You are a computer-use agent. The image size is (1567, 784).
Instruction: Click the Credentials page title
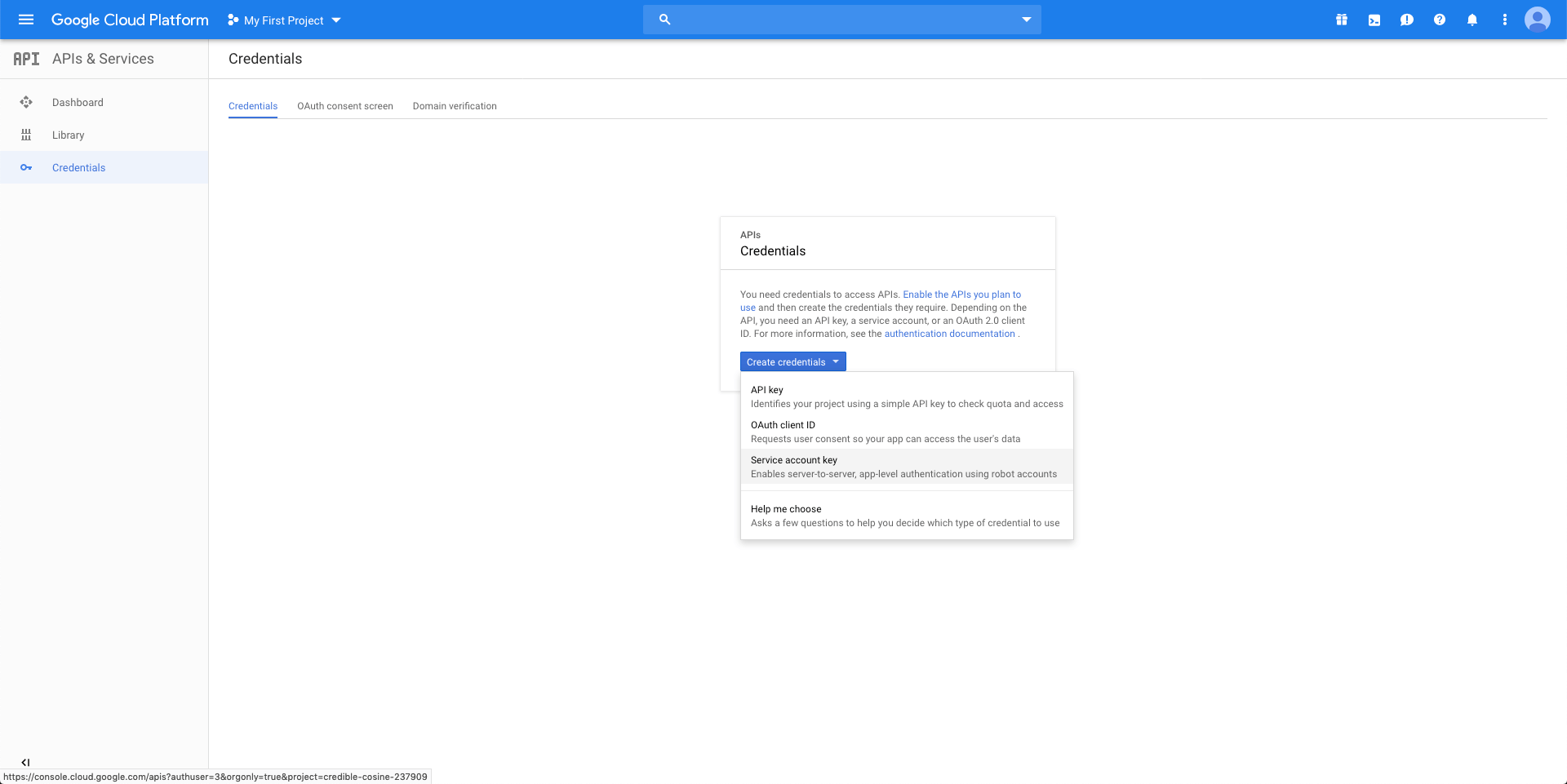265,59
